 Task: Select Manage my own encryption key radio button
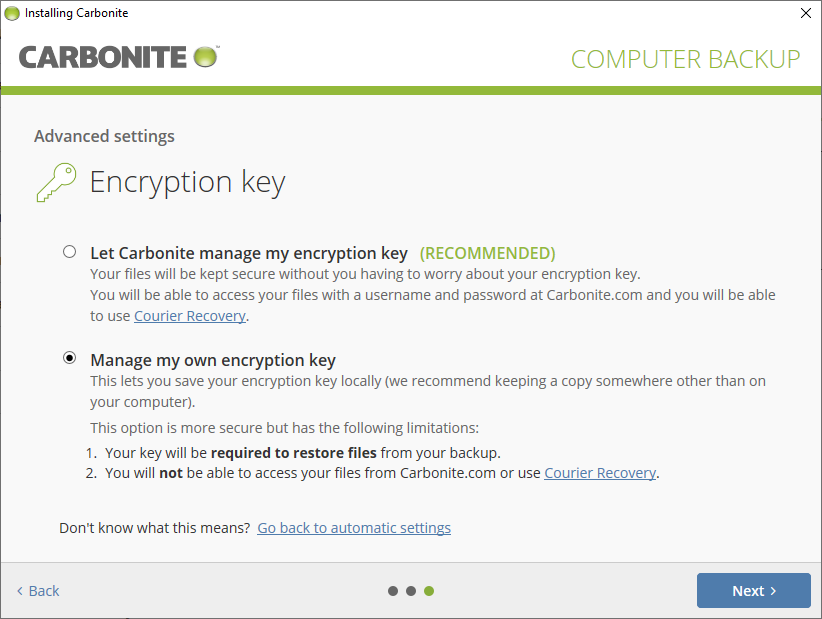69,357
